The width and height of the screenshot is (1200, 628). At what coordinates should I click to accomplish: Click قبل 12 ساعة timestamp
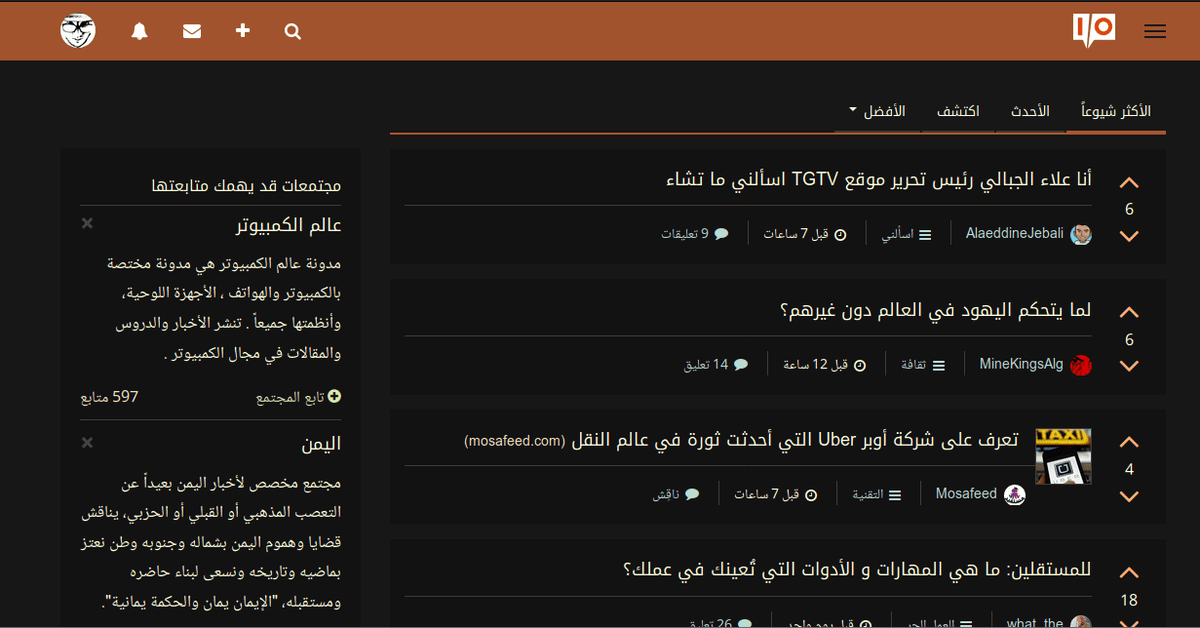(x=825, y=364)
